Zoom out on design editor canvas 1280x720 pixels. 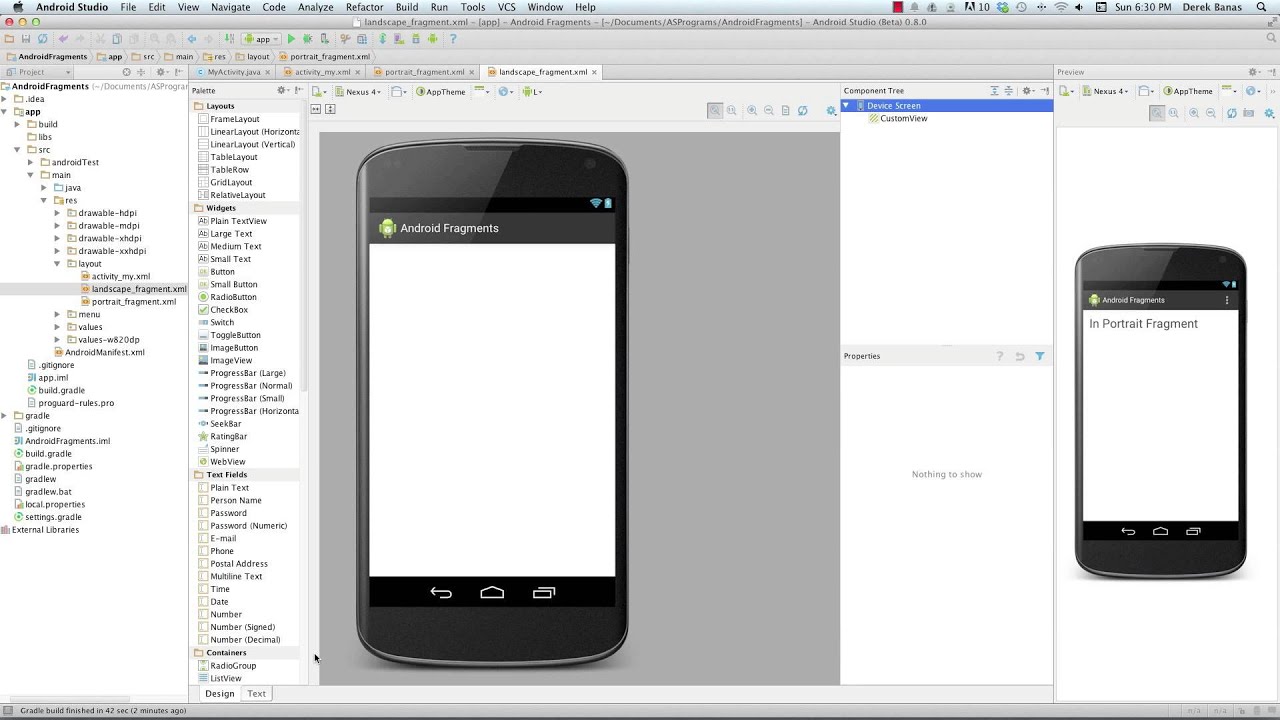click(x=769, y=111)
